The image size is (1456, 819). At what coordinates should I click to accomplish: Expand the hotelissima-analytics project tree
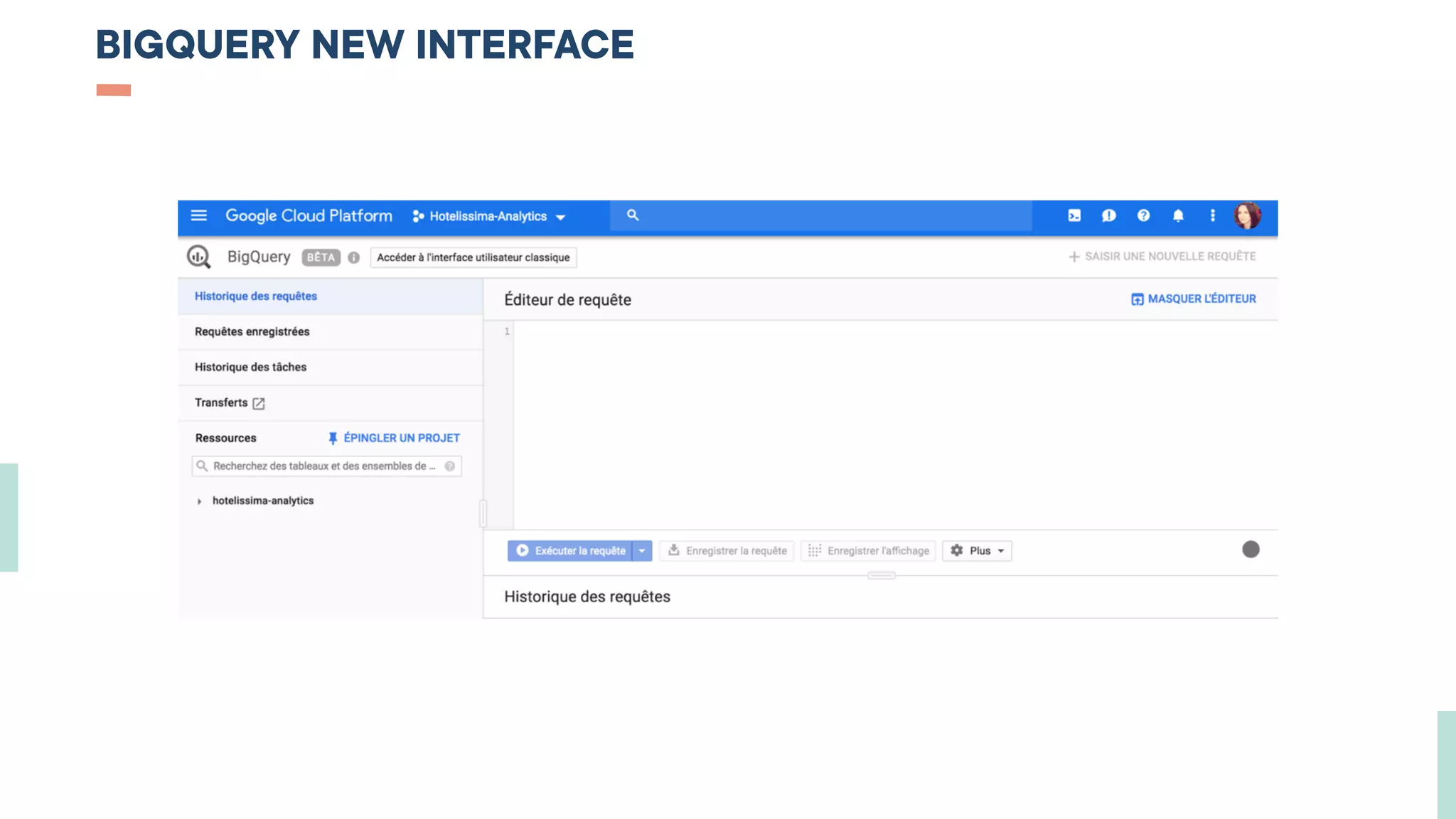[199, 501]
